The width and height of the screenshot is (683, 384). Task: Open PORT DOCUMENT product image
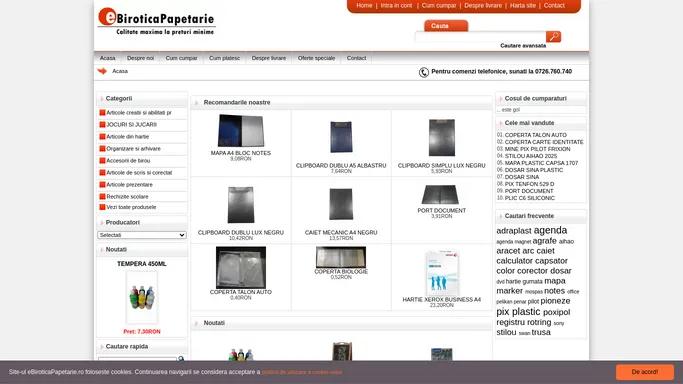coord(440,195)
